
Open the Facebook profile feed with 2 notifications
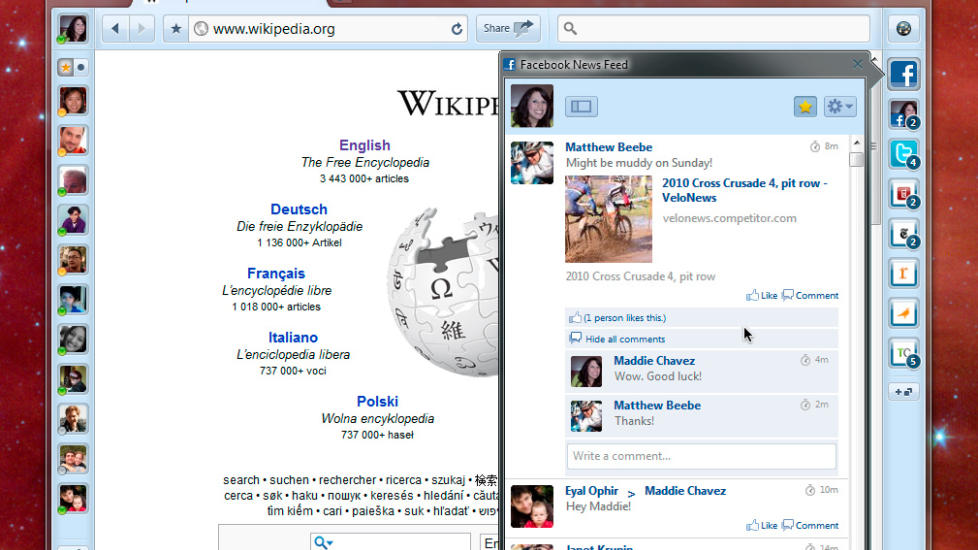[x=903, y=114]
